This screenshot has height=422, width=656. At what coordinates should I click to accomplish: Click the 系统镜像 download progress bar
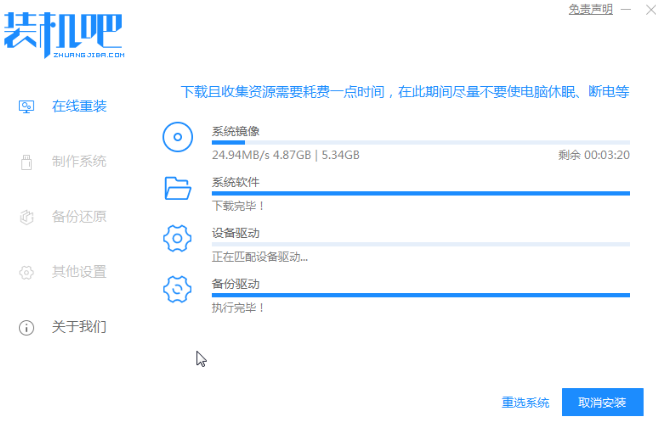[x=420, y=143]
